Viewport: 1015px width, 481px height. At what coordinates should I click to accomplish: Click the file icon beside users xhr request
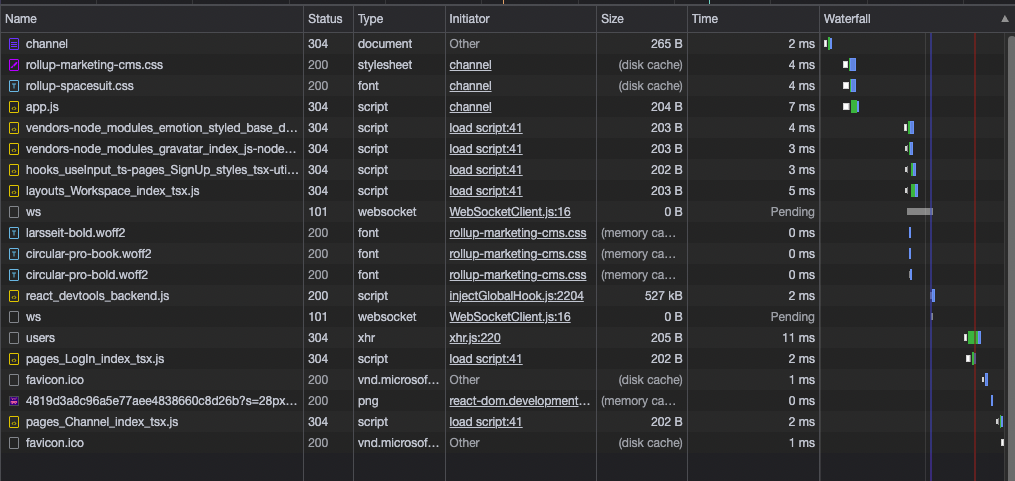pyautogui.click(x=14, y=338)
